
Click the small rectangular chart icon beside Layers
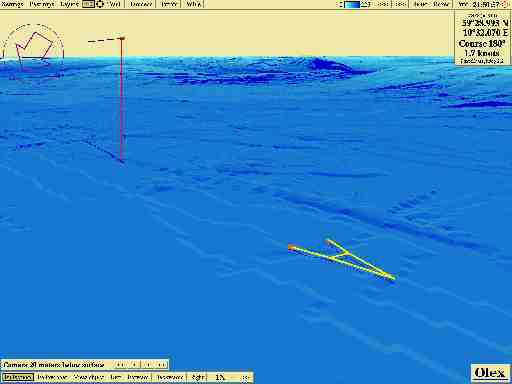[x=88, y=4]
